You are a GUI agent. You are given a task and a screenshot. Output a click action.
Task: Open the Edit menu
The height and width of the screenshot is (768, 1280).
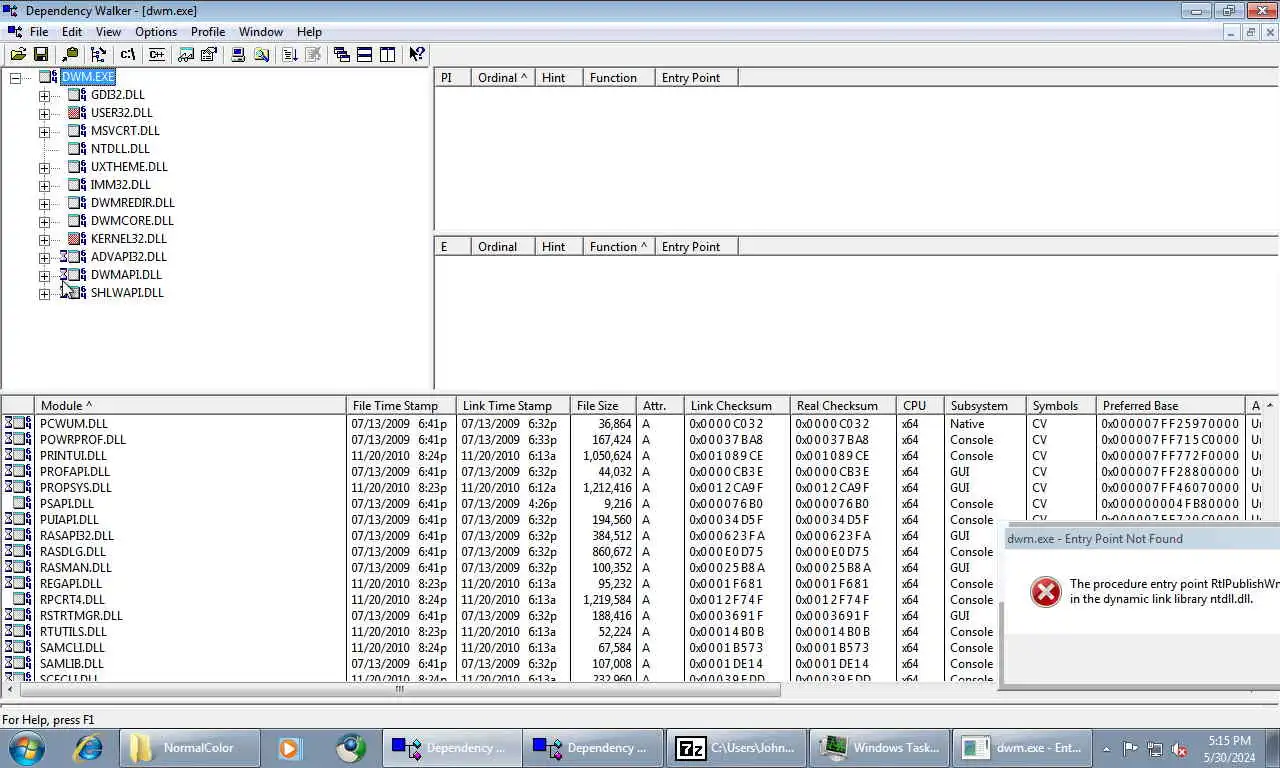pos(72,32)
